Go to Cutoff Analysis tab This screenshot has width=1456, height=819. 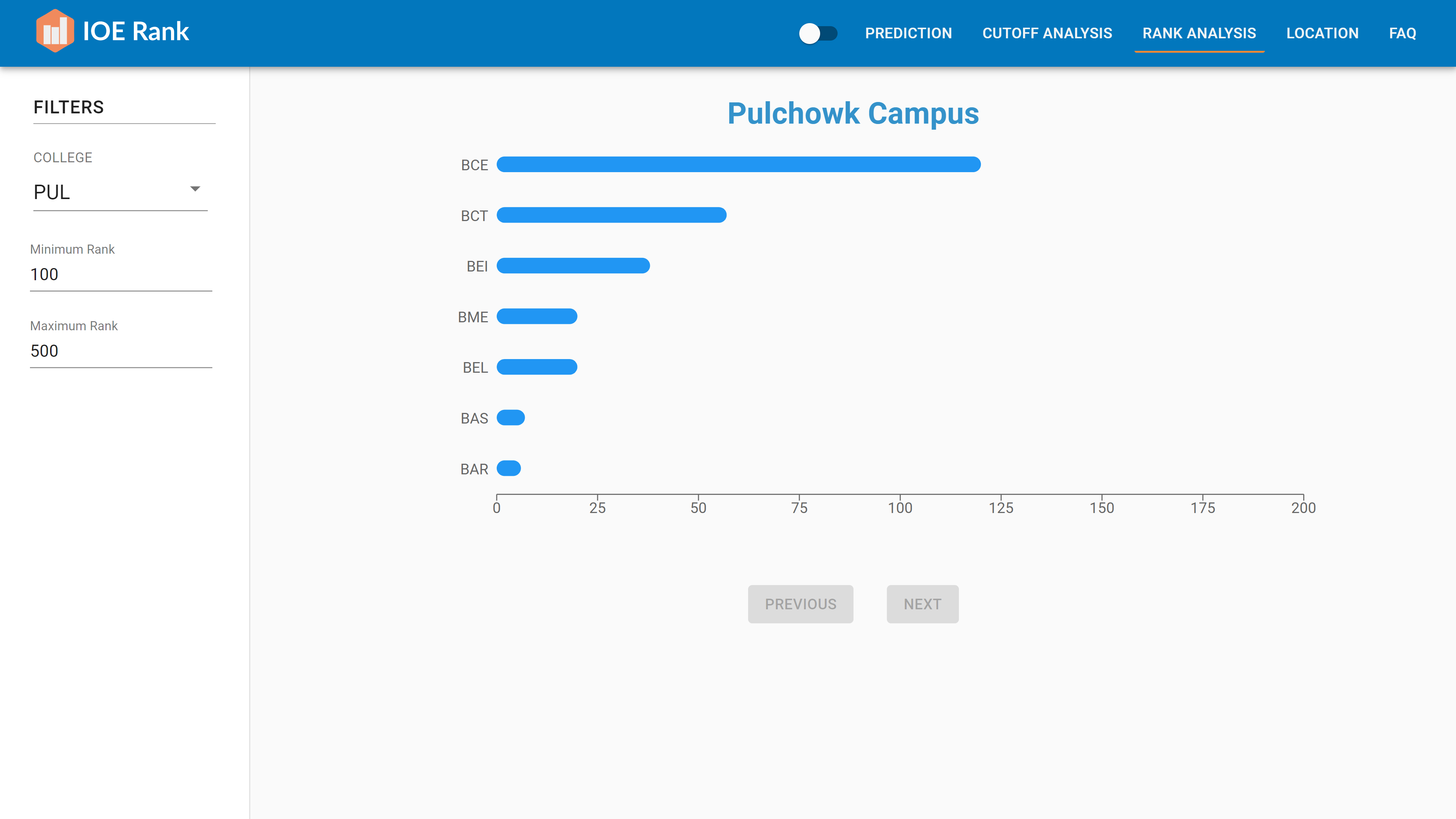click(x=1047, y=33)
